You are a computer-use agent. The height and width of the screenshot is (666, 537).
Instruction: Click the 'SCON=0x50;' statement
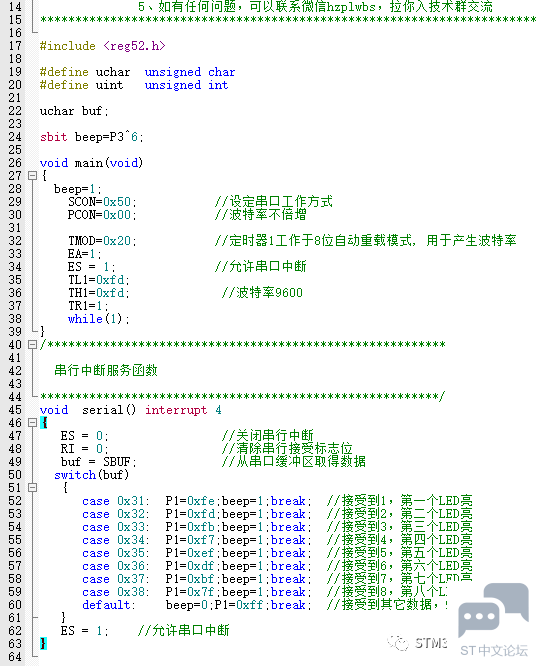pyautogui.click(x=102, y=202)
